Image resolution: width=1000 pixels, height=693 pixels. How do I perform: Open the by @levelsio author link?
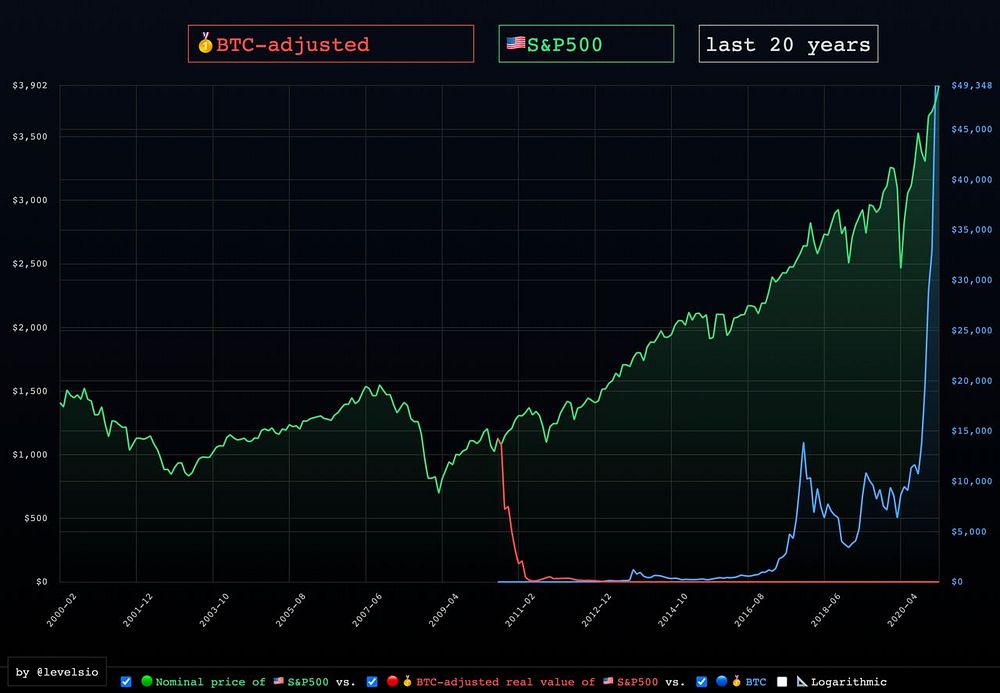(x=57, y=672)
